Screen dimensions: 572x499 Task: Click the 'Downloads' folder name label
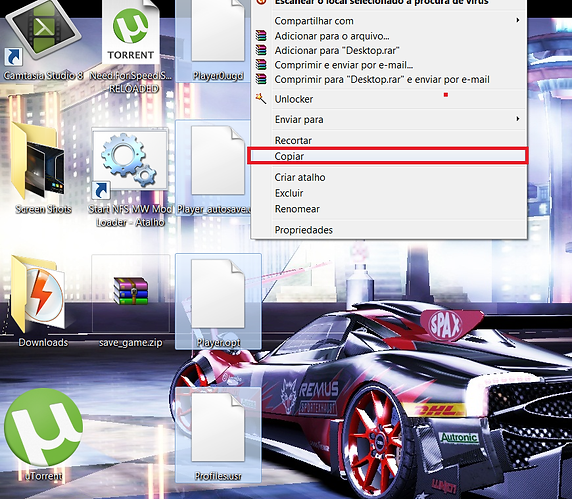[43, 343]
